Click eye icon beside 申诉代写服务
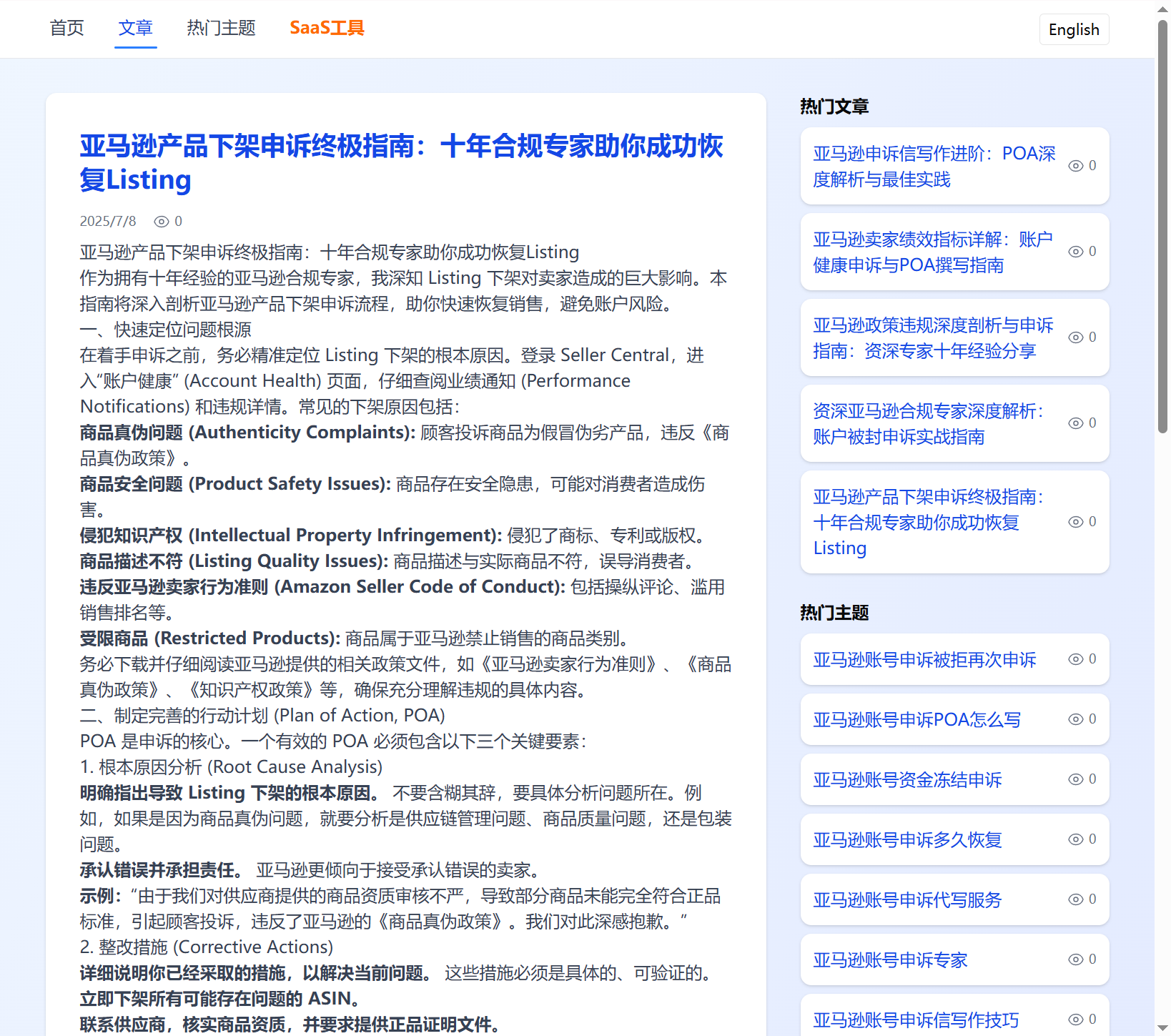The image size is (1171, 1036). (1076, 899)
